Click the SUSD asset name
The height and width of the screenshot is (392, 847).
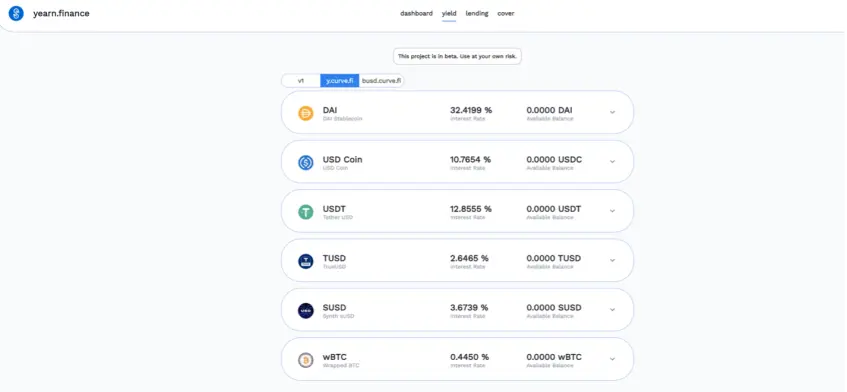click(334, 308)
